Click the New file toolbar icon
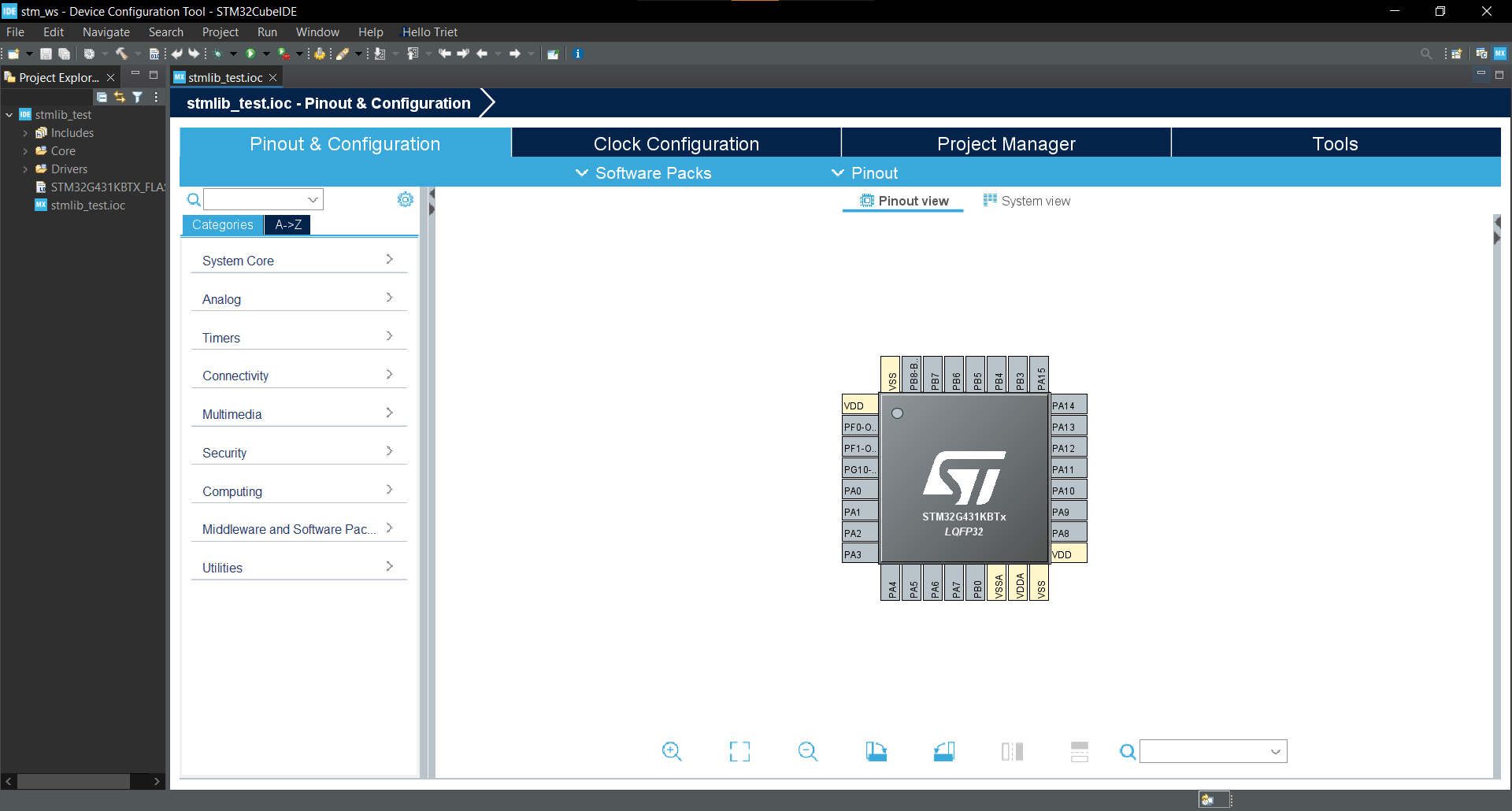 point(13,54)
